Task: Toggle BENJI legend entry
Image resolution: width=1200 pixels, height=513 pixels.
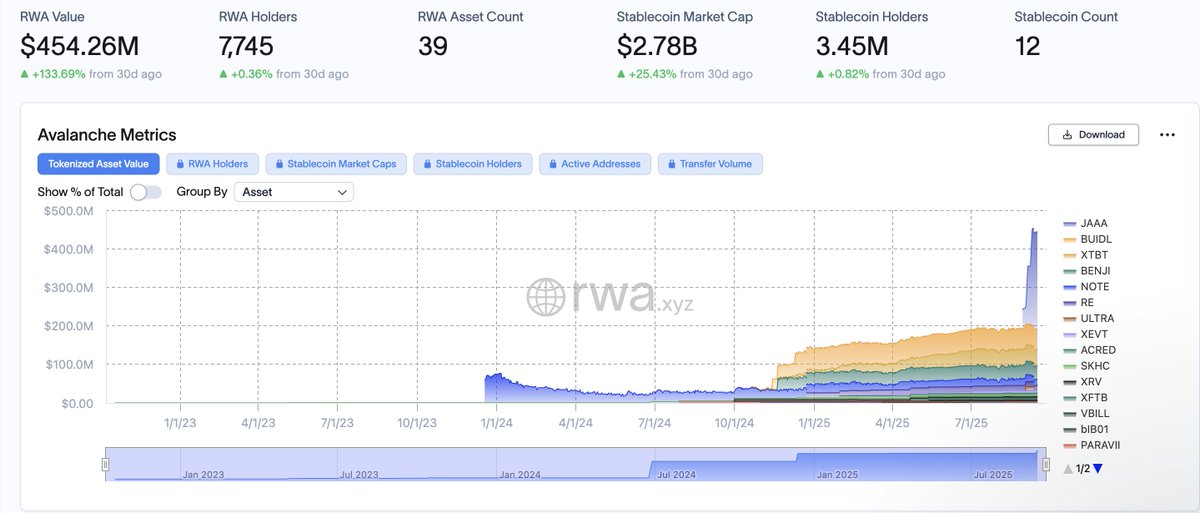Action: [x=1087, y=271]
